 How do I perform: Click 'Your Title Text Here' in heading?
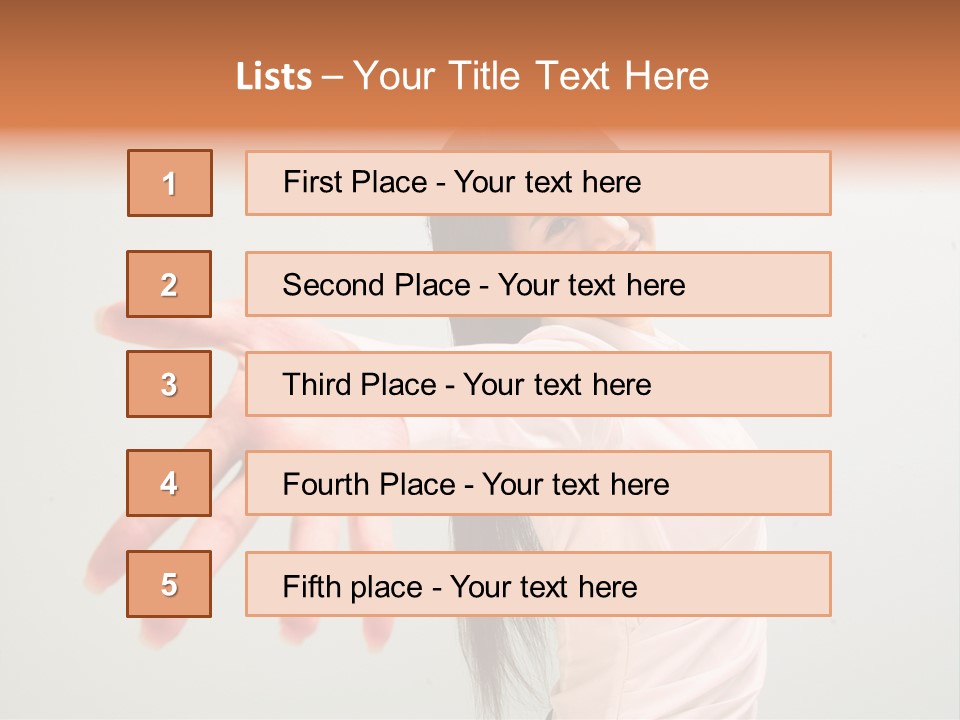point(531,77)
